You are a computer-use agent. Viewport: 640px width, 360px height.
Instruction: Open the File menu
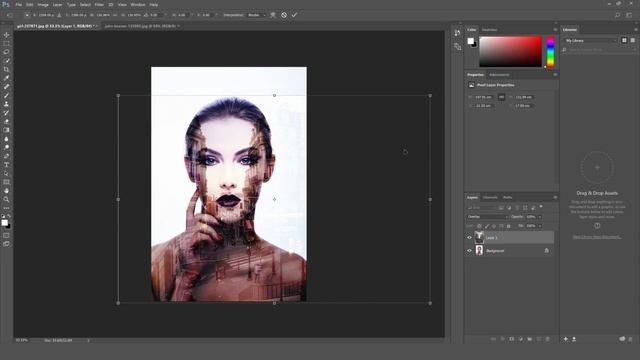pyautogui.click(x=19, y=5)
